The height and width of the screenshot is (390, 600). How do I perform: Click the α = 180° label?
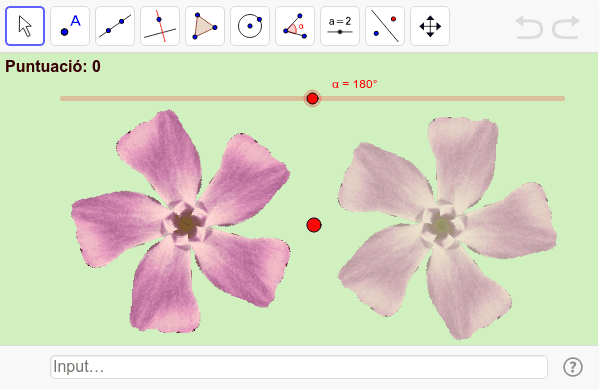pyautogui.click(x=355, y=84)
